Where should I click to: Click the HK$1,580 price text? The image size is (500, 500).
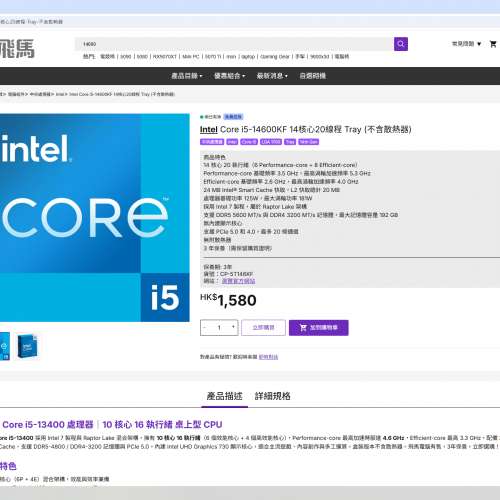(228, 300)
